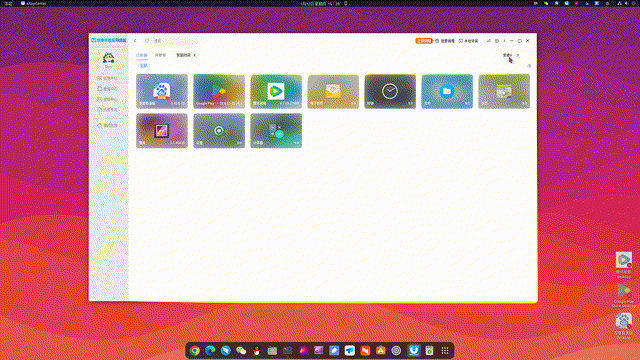Open the white T-logo app in dock
This screenshot has height=360, width=640.
(349, 351)
